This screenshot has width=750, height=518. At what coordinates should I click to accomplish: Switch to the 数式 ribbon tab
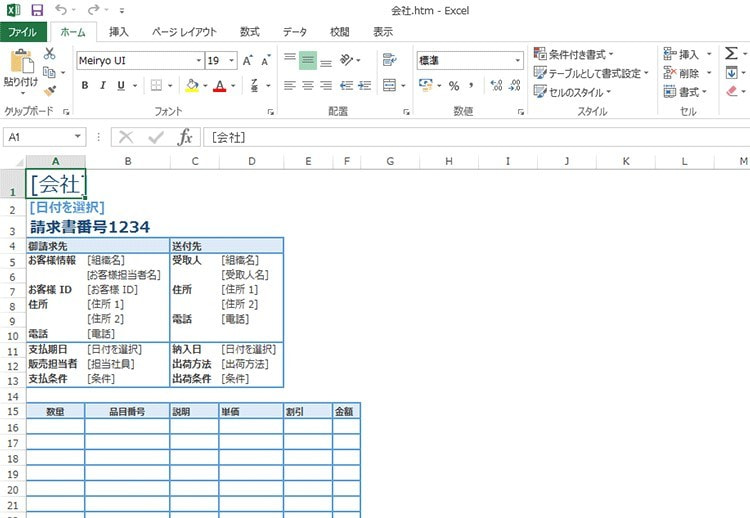(x=249, y=31)
